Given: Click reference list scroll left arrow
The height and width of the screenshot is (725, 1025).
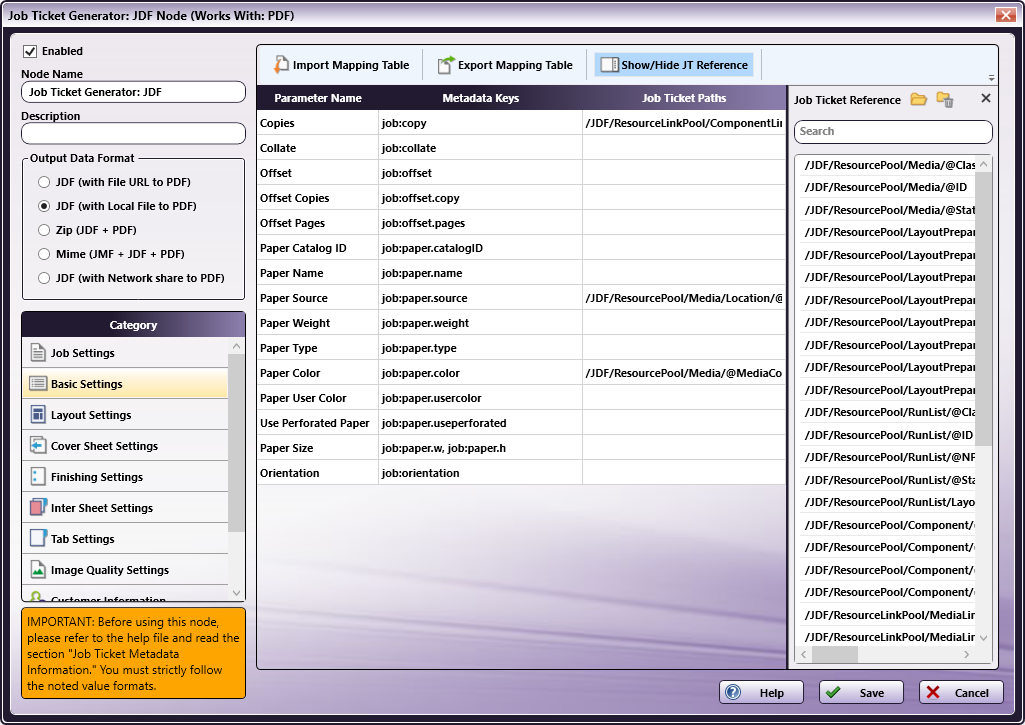Looking at the screenshot, I should (x=803, y=654).
